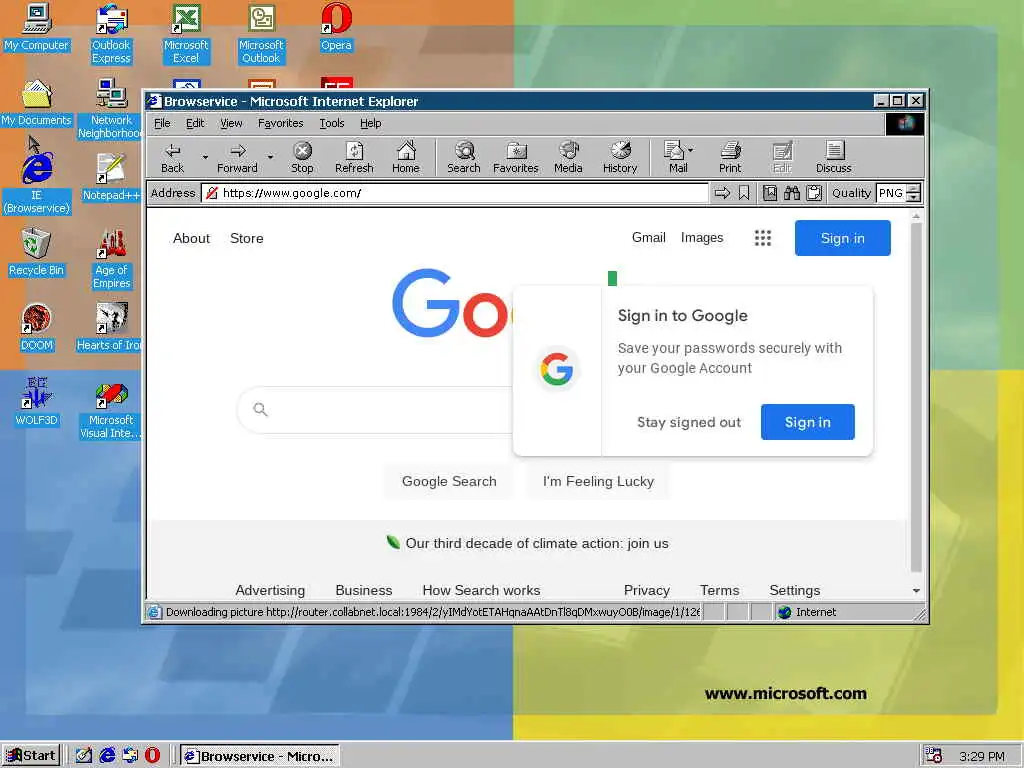Reload page using Refresh button
1024x768 pixels.
[x=354, y=157]
